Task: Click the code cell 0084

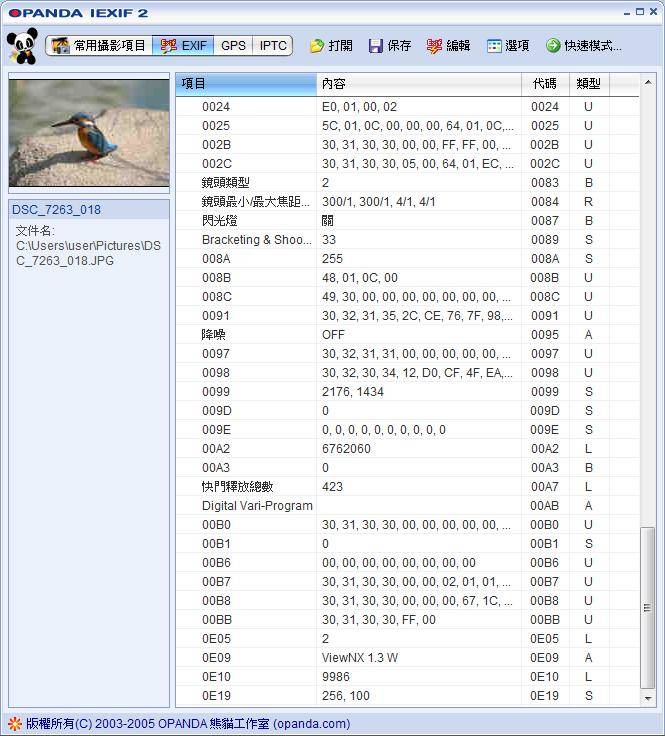Action: (545, 202)
